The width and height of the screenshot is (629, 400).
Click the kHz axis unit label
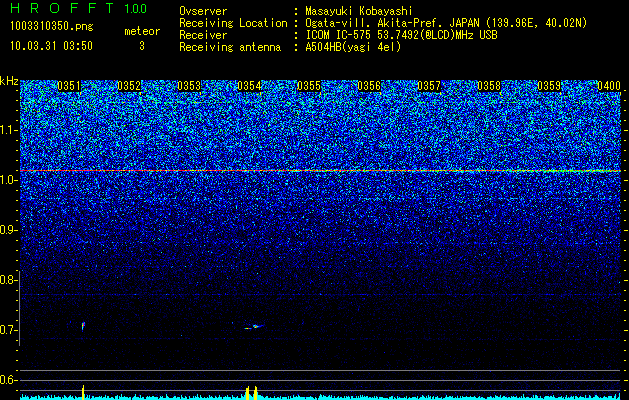(x=9, y=81)
